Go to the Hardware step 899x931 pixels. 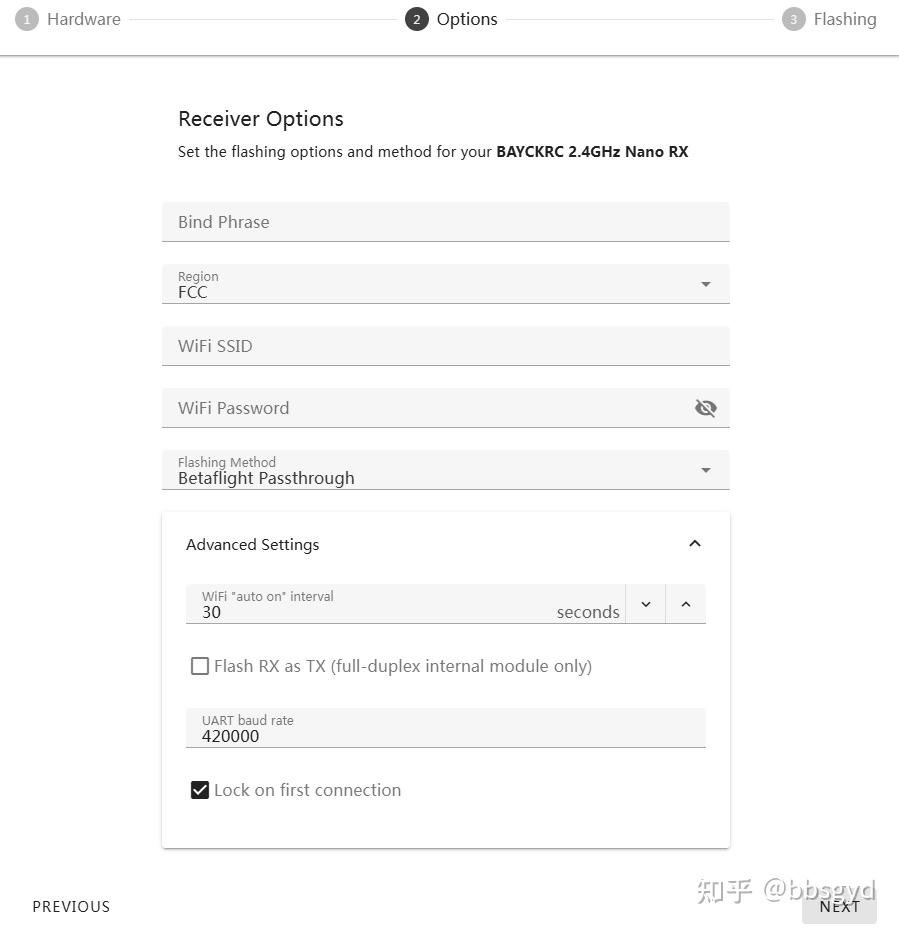tap(83, 19)
